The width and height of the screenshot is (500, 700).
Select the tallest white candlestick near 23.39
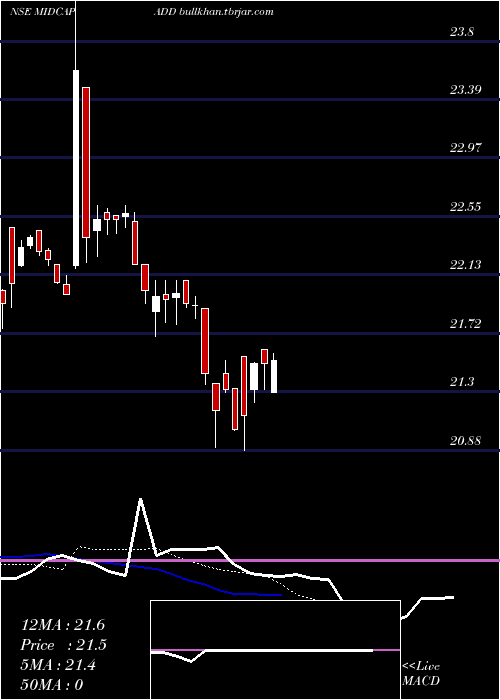point(76,168)
